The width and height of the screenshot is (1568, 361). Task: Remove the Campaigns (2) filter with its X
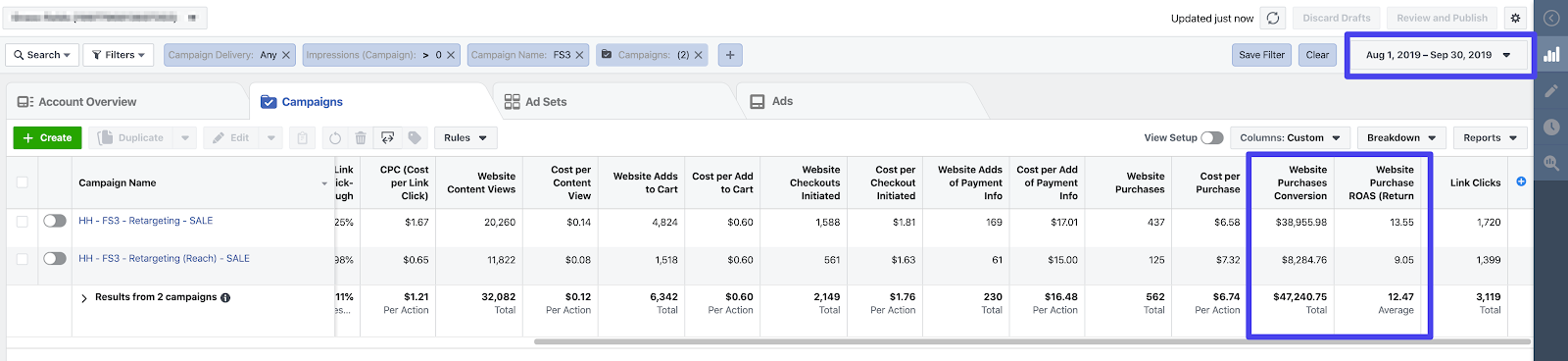tap(699, 55)
